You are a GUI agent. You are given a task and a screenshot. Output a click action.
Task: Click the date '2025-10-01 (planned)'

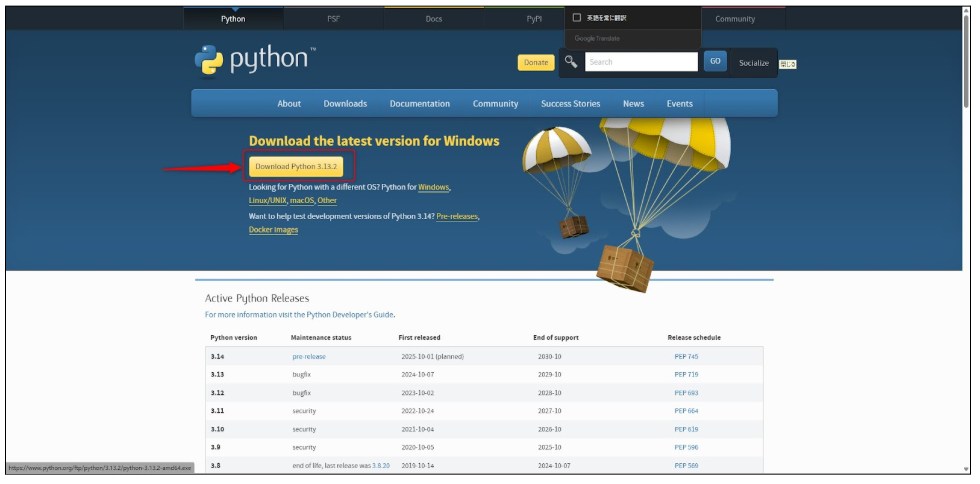432,356
